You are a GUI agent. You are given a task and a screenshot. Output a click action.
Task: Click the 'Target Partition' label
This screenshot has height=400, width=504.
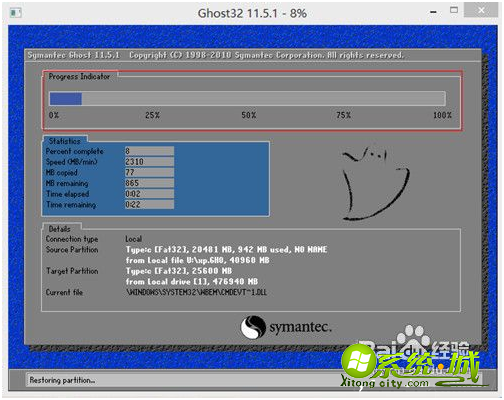(x=72, y=271)
